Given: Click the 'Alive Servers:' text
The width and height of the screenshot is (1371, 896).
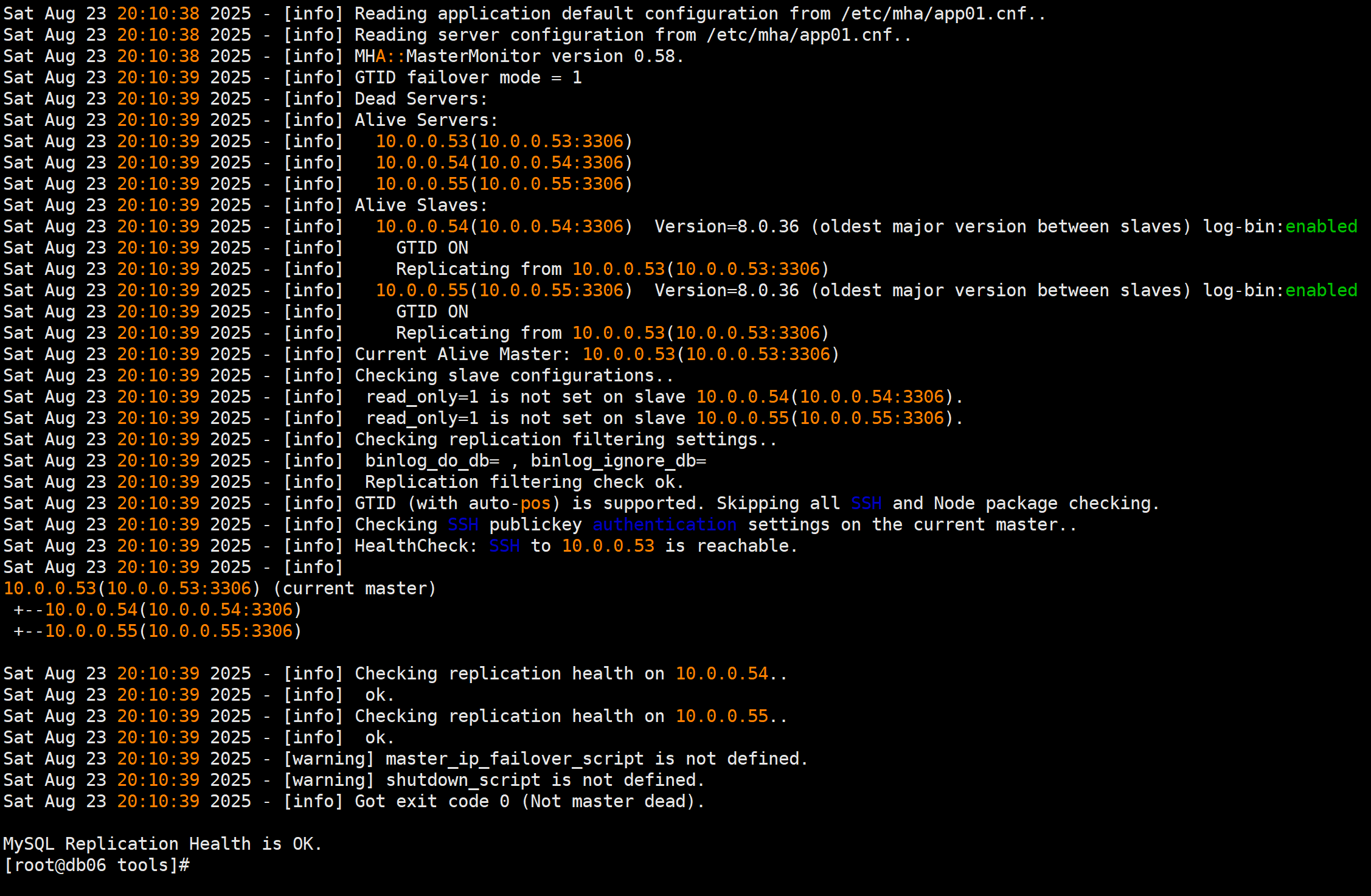Looking at the screenshot, I should click(426, 120).
